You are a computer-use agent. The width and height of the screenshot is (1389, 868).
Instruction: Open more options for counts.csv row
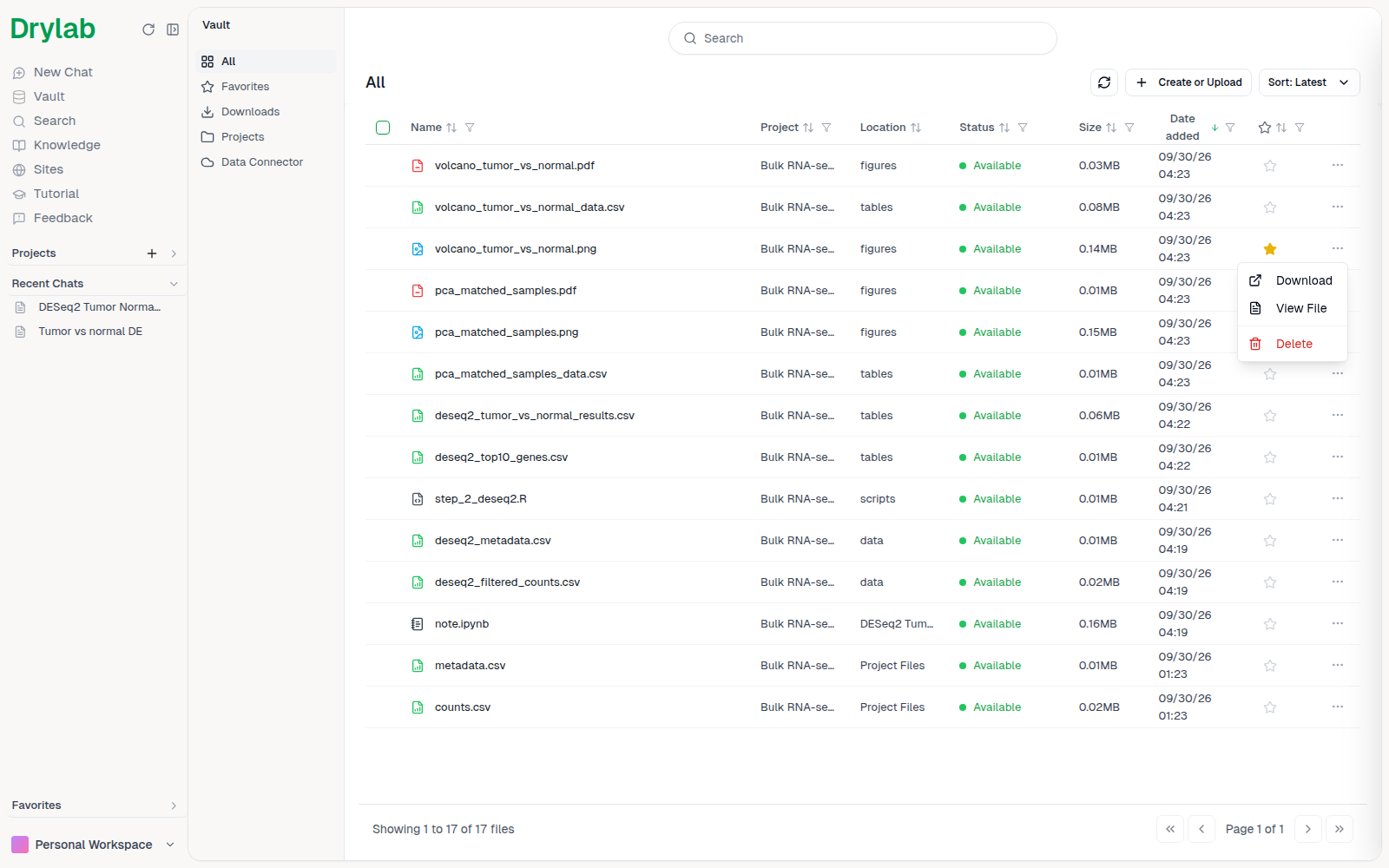tap(1338, 707)
